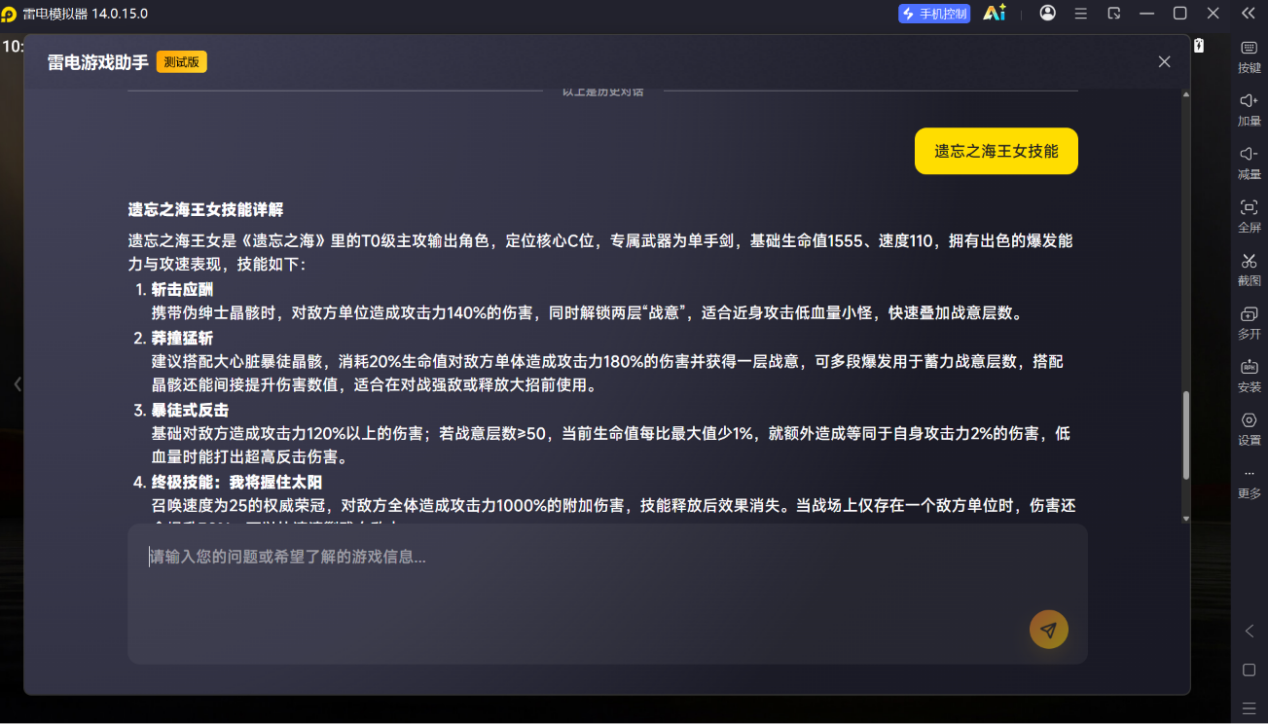
Task: Click the chat vertical scrollbar thumb
Action: coord(1186,435)
